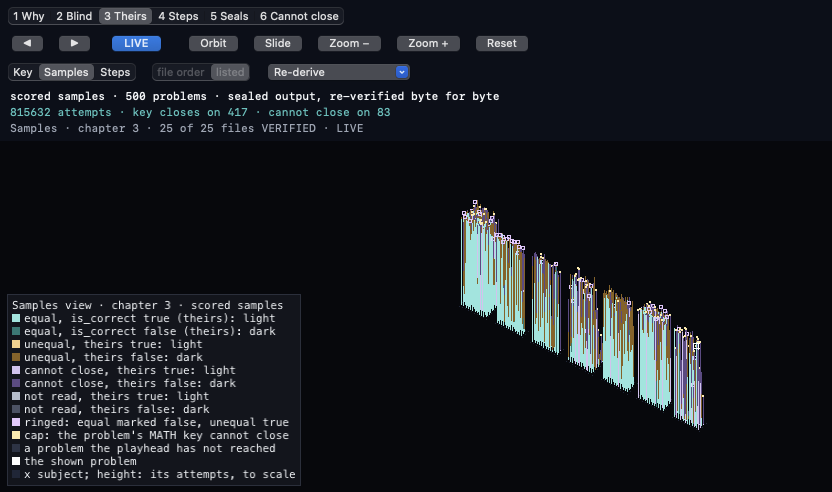Select chapter tab 3 Theirs
This screenshot has height=492, width=832.
point(125,16)
